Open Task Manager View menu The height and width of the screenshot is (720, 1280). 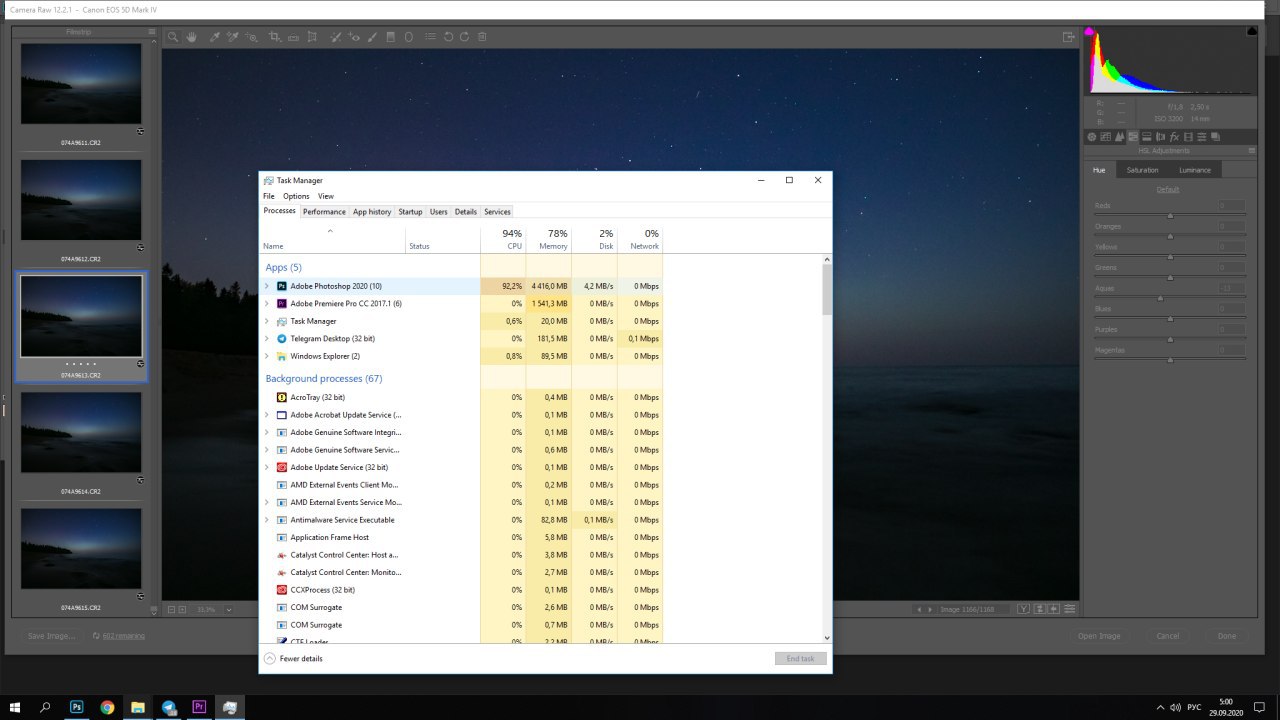tap(326, 196)
